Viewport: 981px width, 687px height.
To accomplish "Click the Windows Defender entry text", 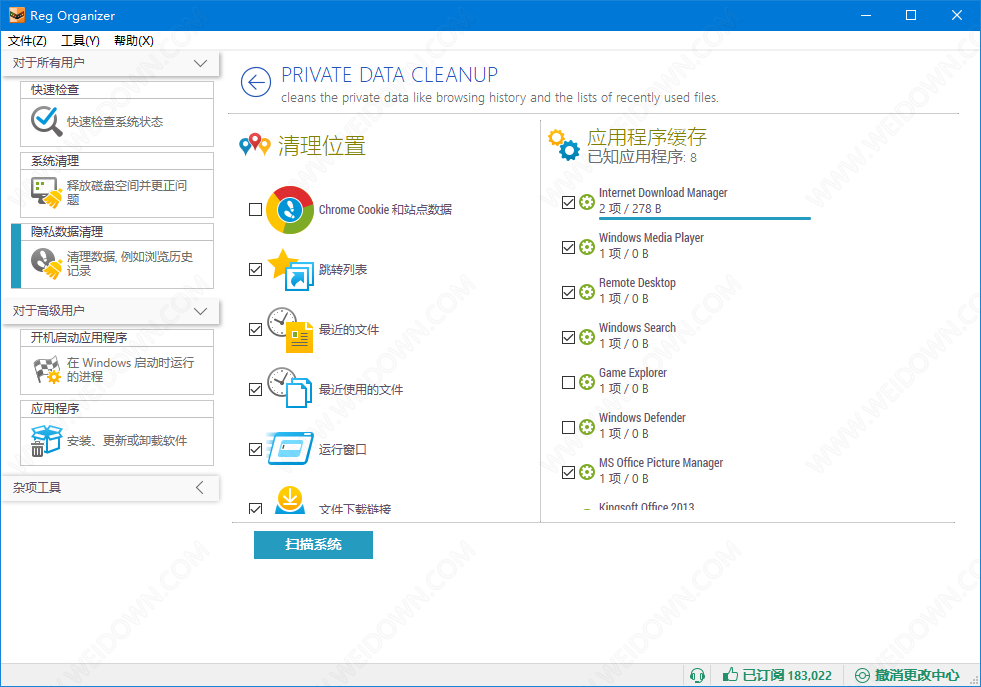I will pos(642,417).
